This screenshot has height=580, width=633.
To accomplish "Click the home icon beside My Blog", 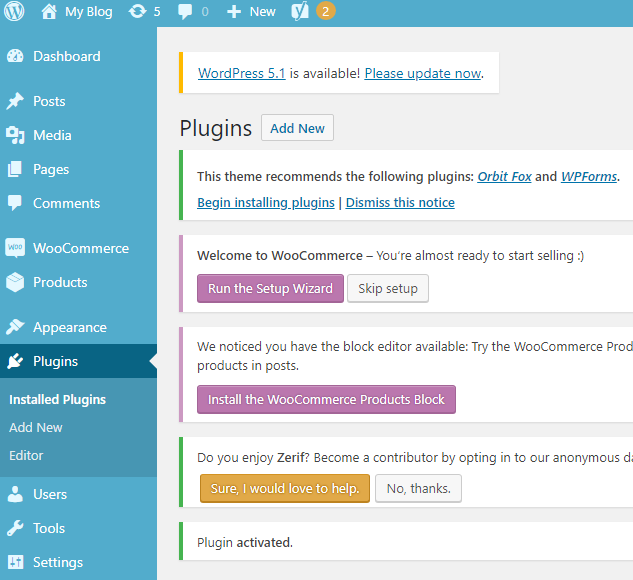I will (x=49, y=11).
